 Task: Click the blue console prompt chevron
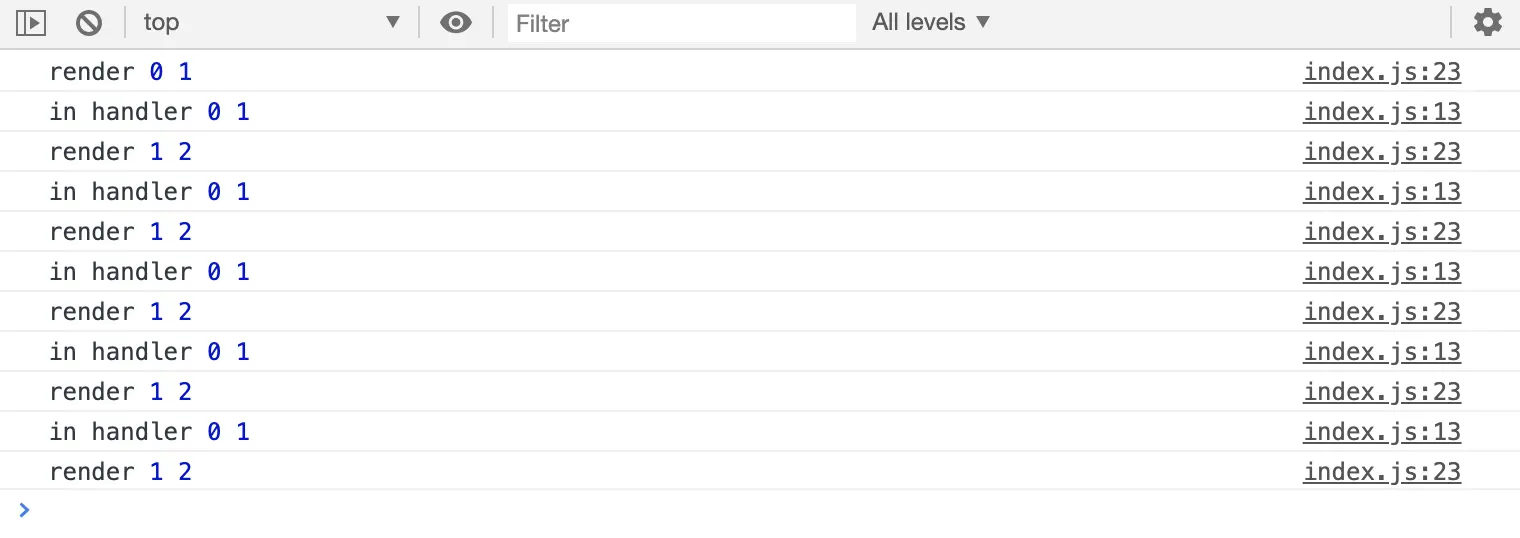25,510
